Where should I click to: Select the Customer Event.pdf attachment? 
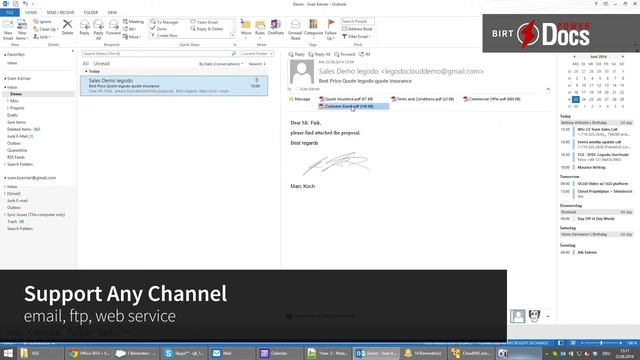click(x=353, y=107)
